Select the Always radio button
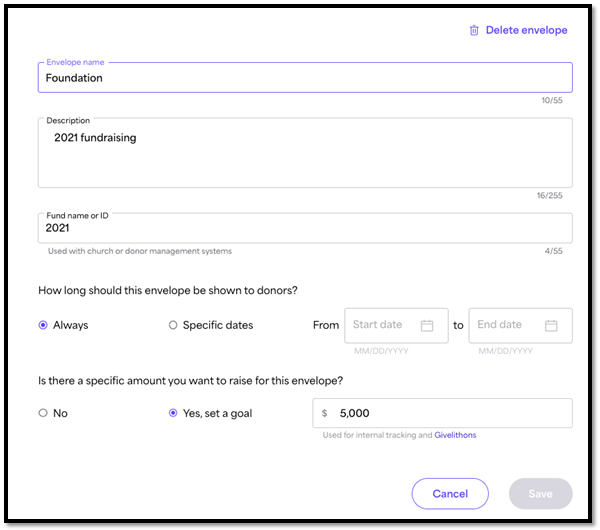This screenshot has width=600, height=530. click(43, 325)
